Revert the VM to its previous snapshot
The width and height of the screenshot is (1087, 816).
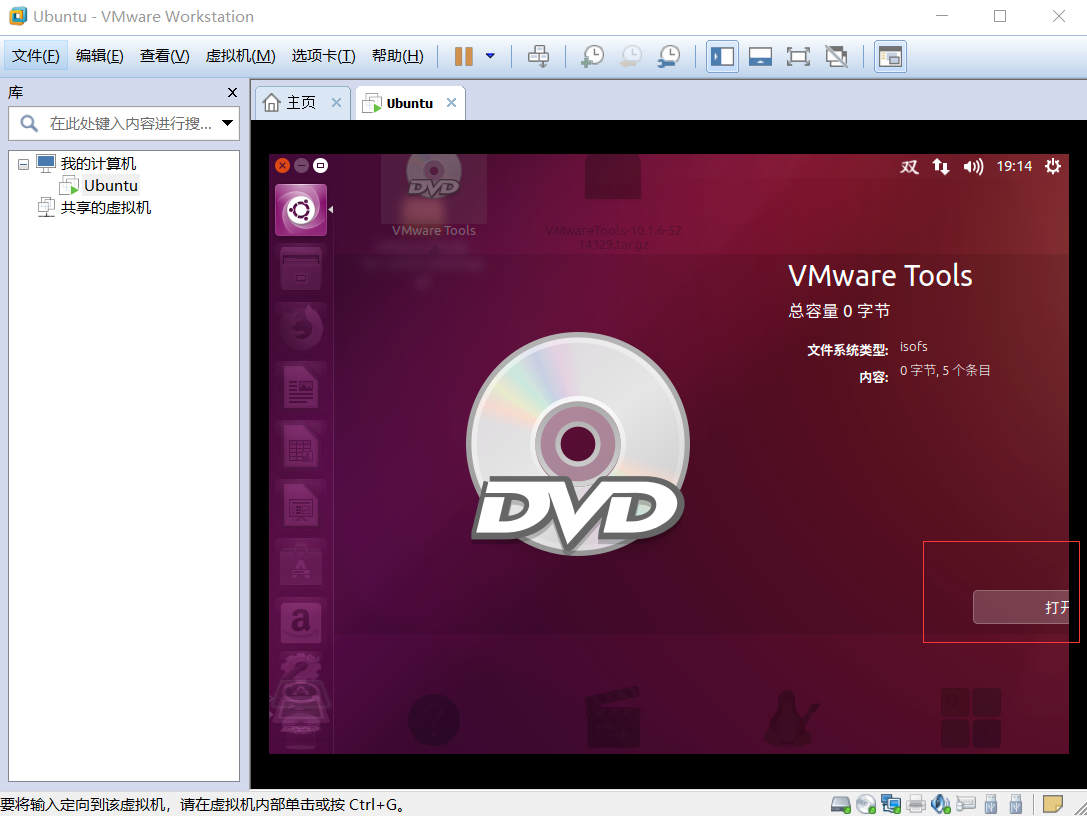(x=631, y=56)
